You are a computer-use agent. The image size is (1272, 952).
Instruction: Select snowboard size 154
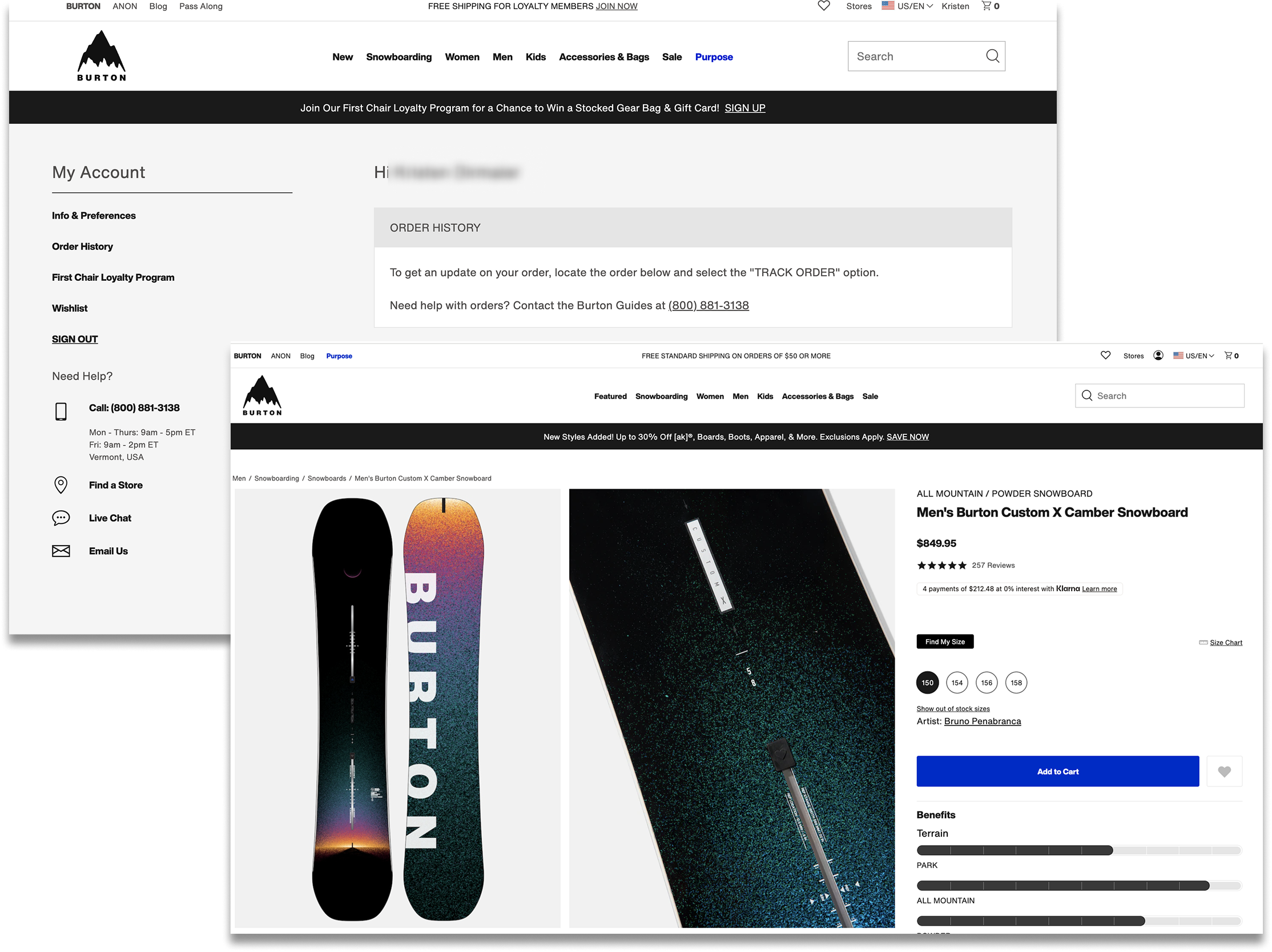click(x=957, y=683)
